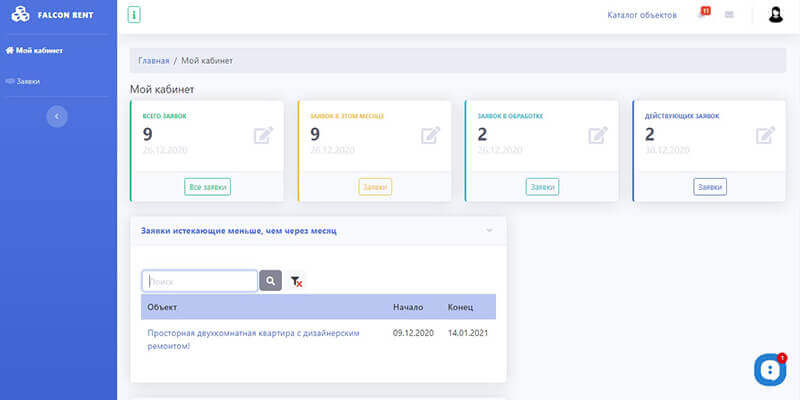Collapse the Заявки истекающие panel chevron

coord(489,231)
